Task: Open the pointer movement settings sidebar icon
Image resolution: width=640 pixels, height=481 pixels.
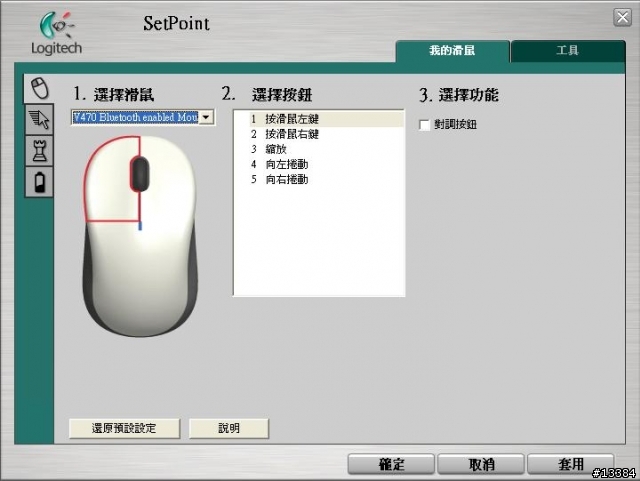Action: (x=39, y=119)
